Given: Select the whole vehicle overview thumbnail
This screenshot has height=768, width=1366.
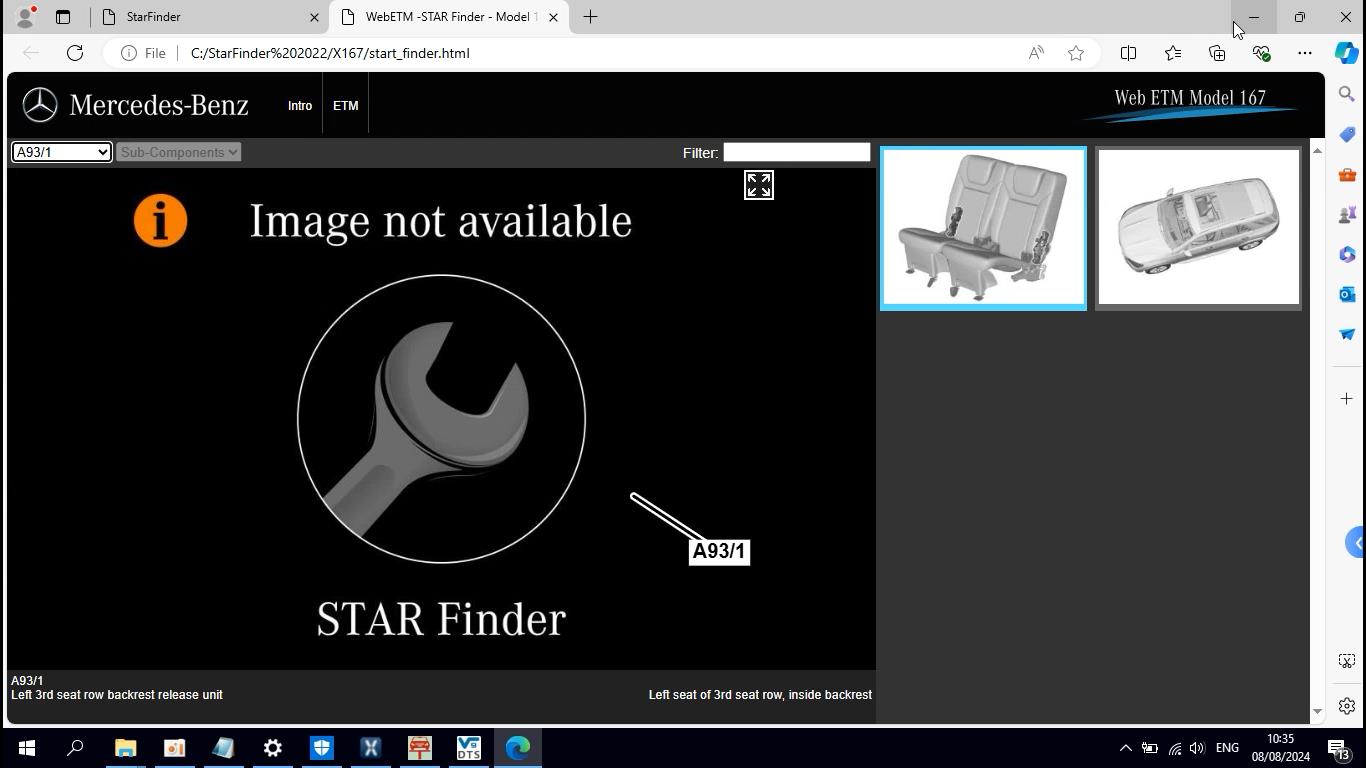Looking at the screenshot, I should (x=1199, y=228).
